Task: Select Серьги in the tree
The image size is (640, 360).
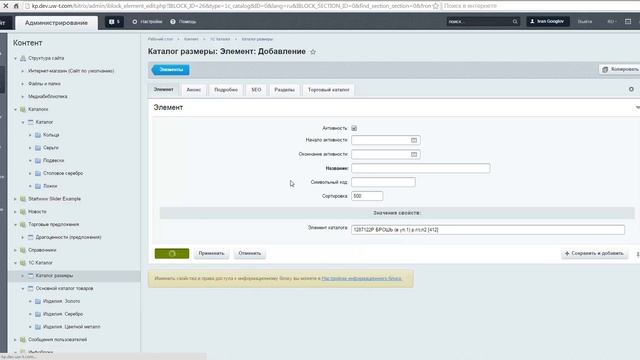Action: pos(51,148)
